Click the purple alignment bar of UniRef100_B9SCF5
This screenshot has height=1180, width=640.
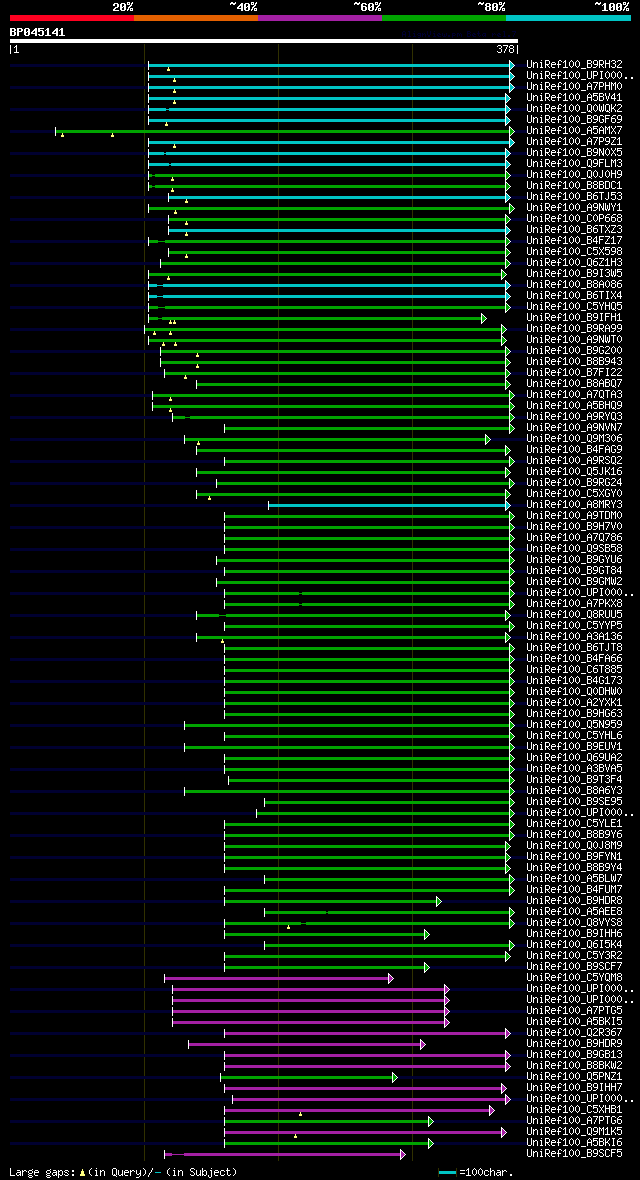point(285,1154)
